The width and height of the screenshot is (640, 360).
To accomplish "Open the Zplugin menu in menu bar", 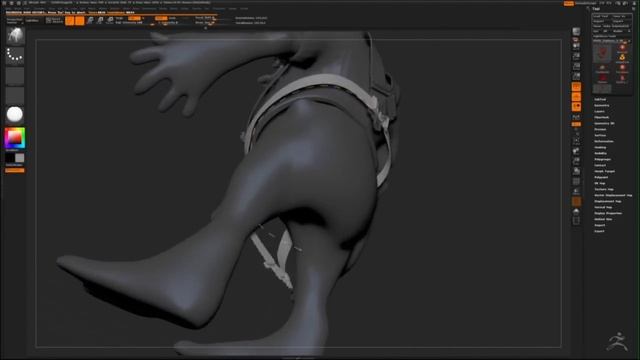I will [x=233, y=9].
